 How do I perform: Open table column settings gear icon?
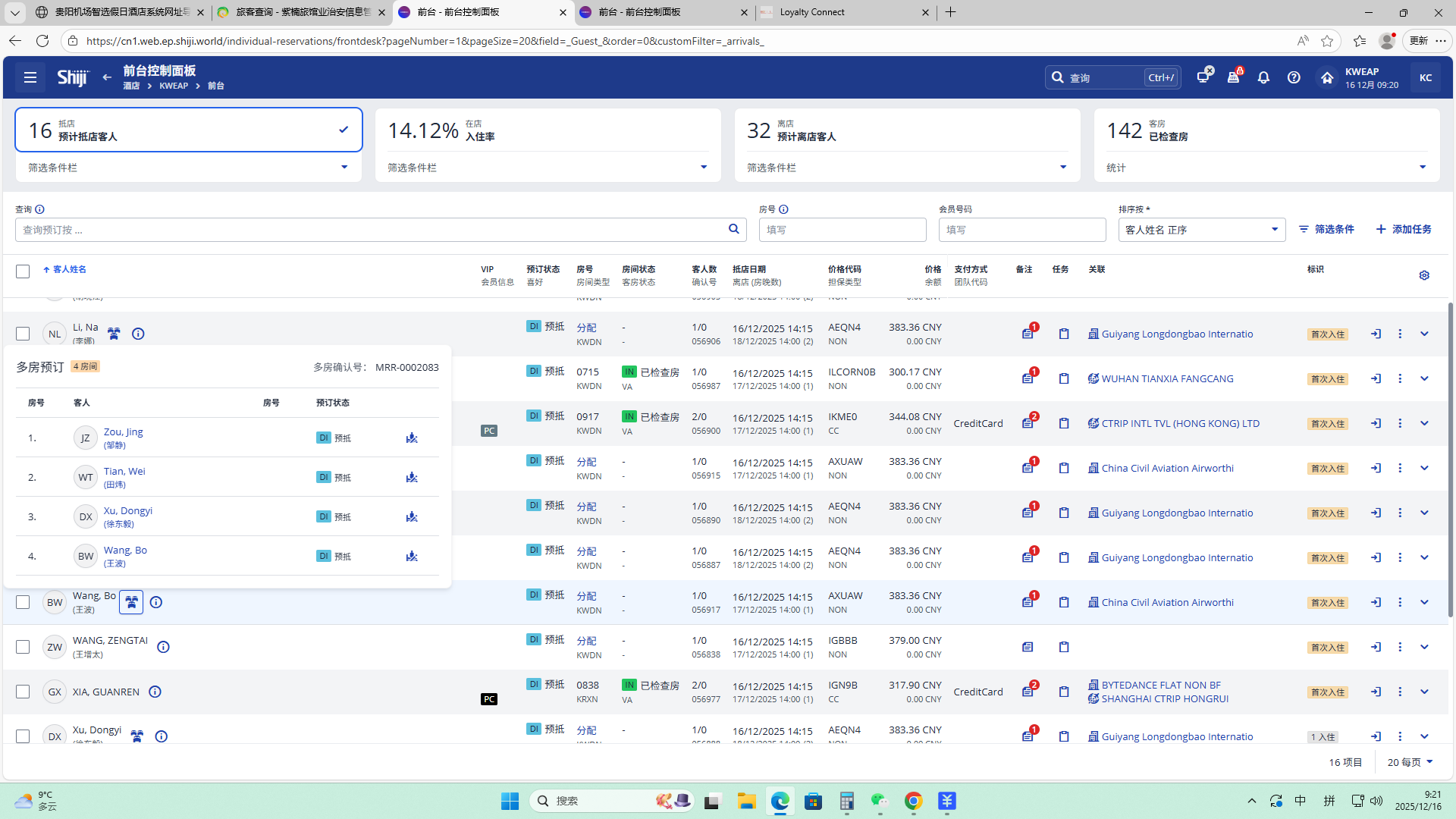[1424, 275]
